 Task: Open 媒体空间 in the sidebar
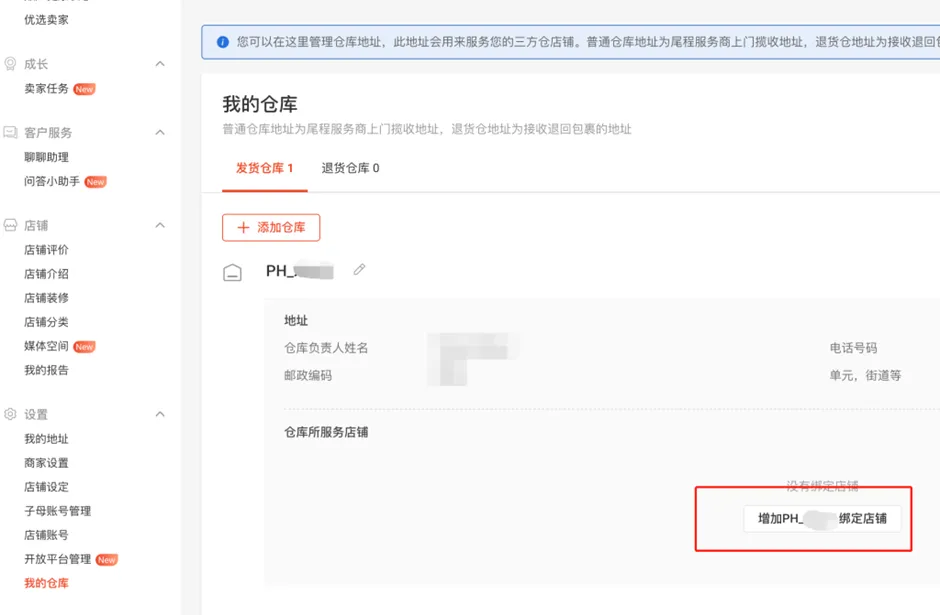(48, 345)
